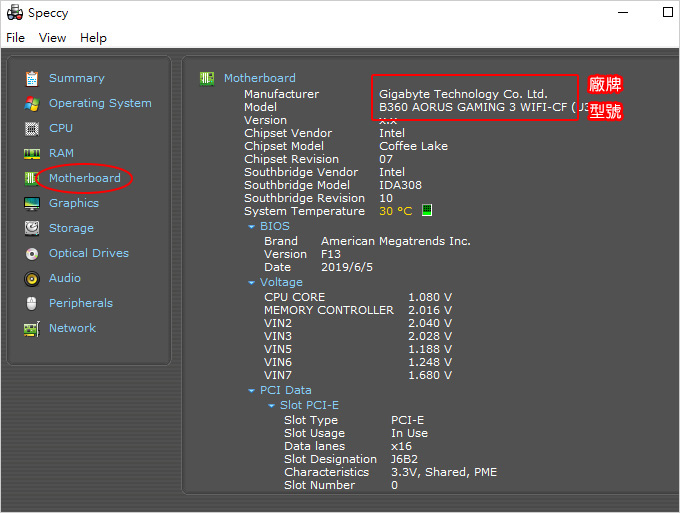Click the Voltage heading text
The height and width of the screenshot is (513, 680).
(x=281, y=282)
